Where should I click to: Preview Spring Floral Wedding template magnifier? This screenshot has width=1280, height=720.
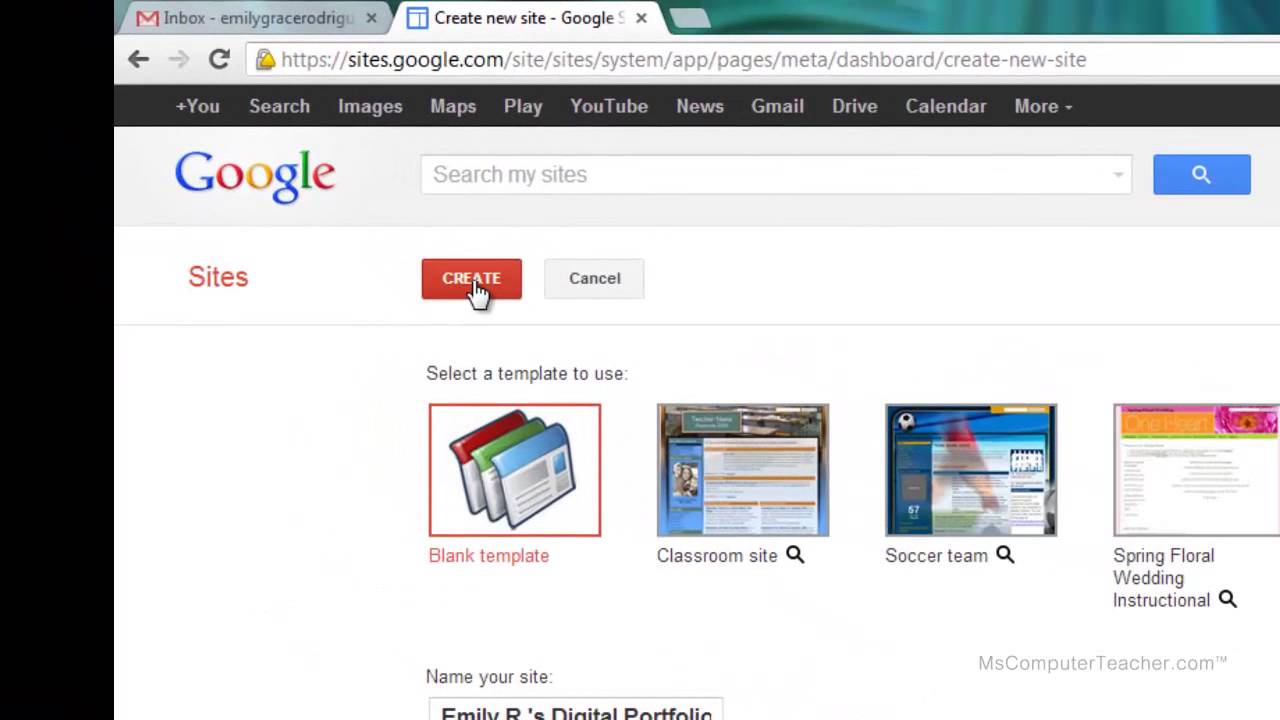point(1227,599)
